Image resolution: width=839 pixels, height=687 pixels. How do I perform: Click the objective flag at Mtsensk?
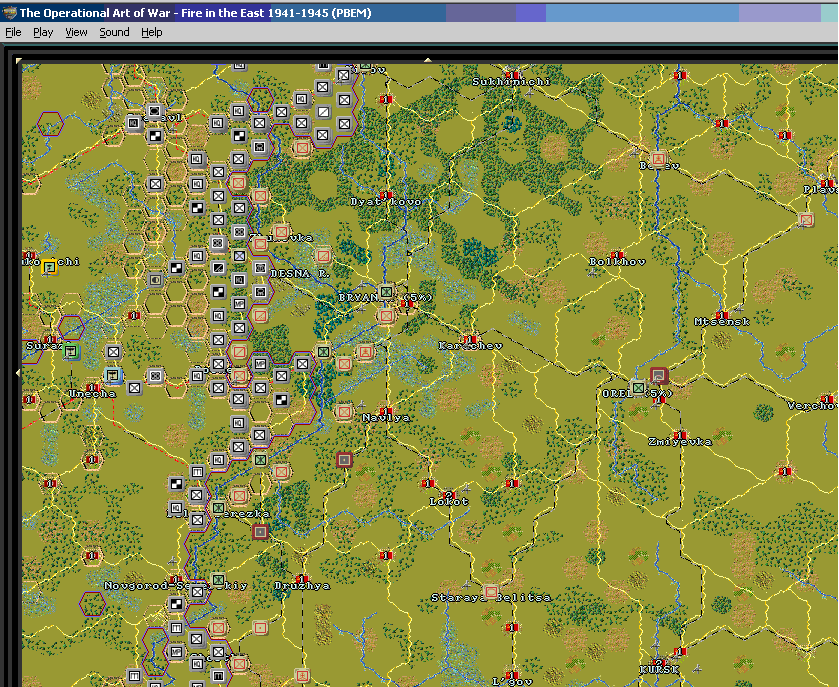pyautogui.click(x=721, y=315)
